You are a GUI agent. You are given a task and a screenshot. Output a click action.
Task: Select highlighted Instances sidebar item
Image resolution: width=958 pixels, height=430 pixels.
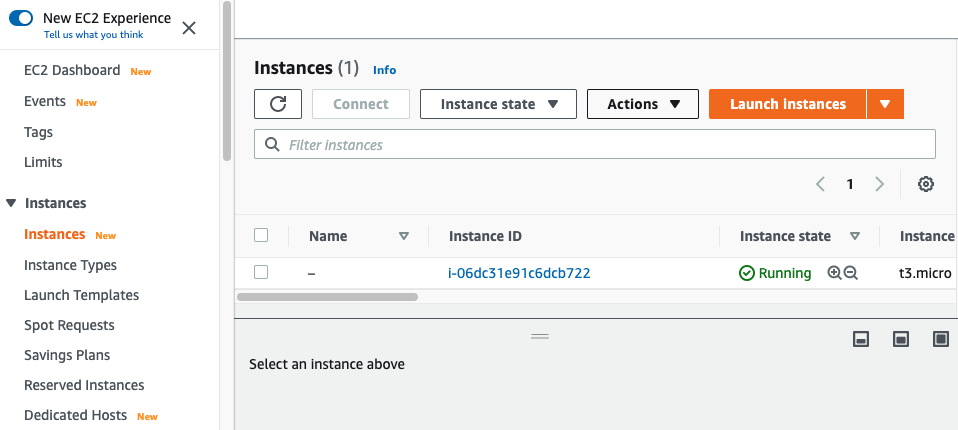pyautogui.click(x=54, y=235)
